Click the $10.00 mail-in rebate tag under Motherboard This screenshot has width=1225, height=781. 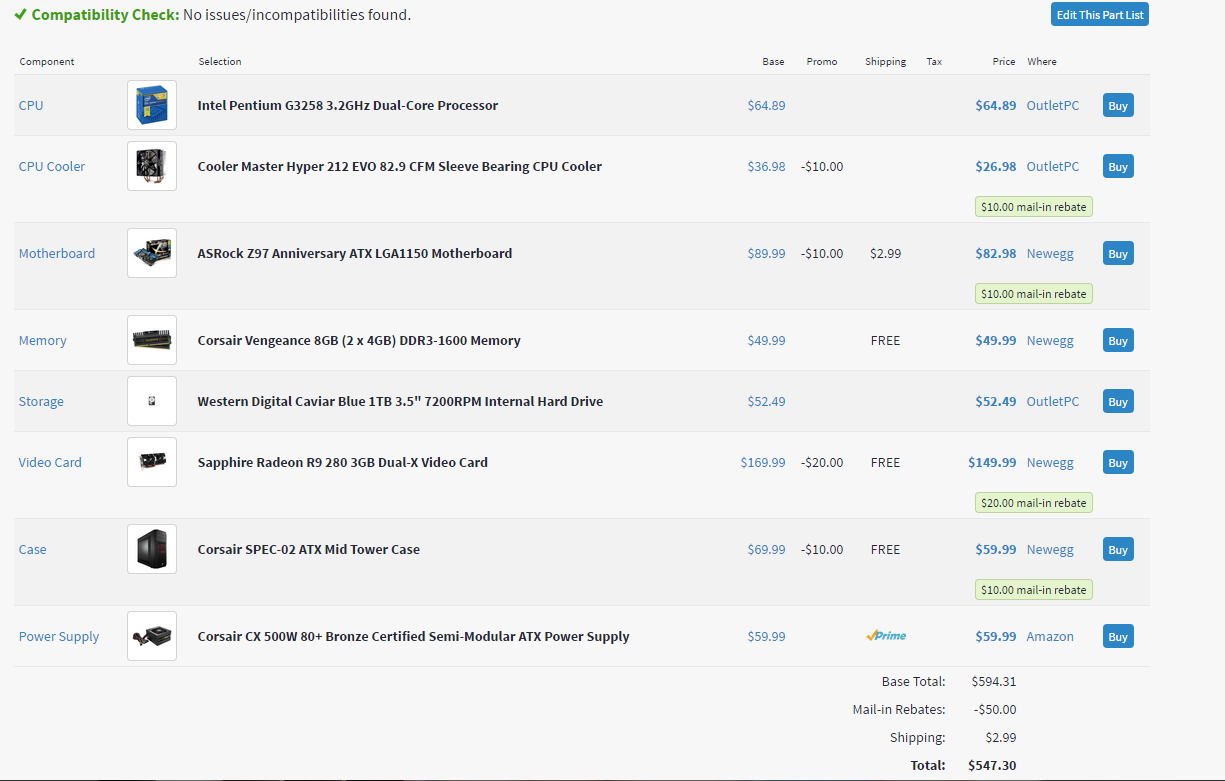[x=1034, y=294]
